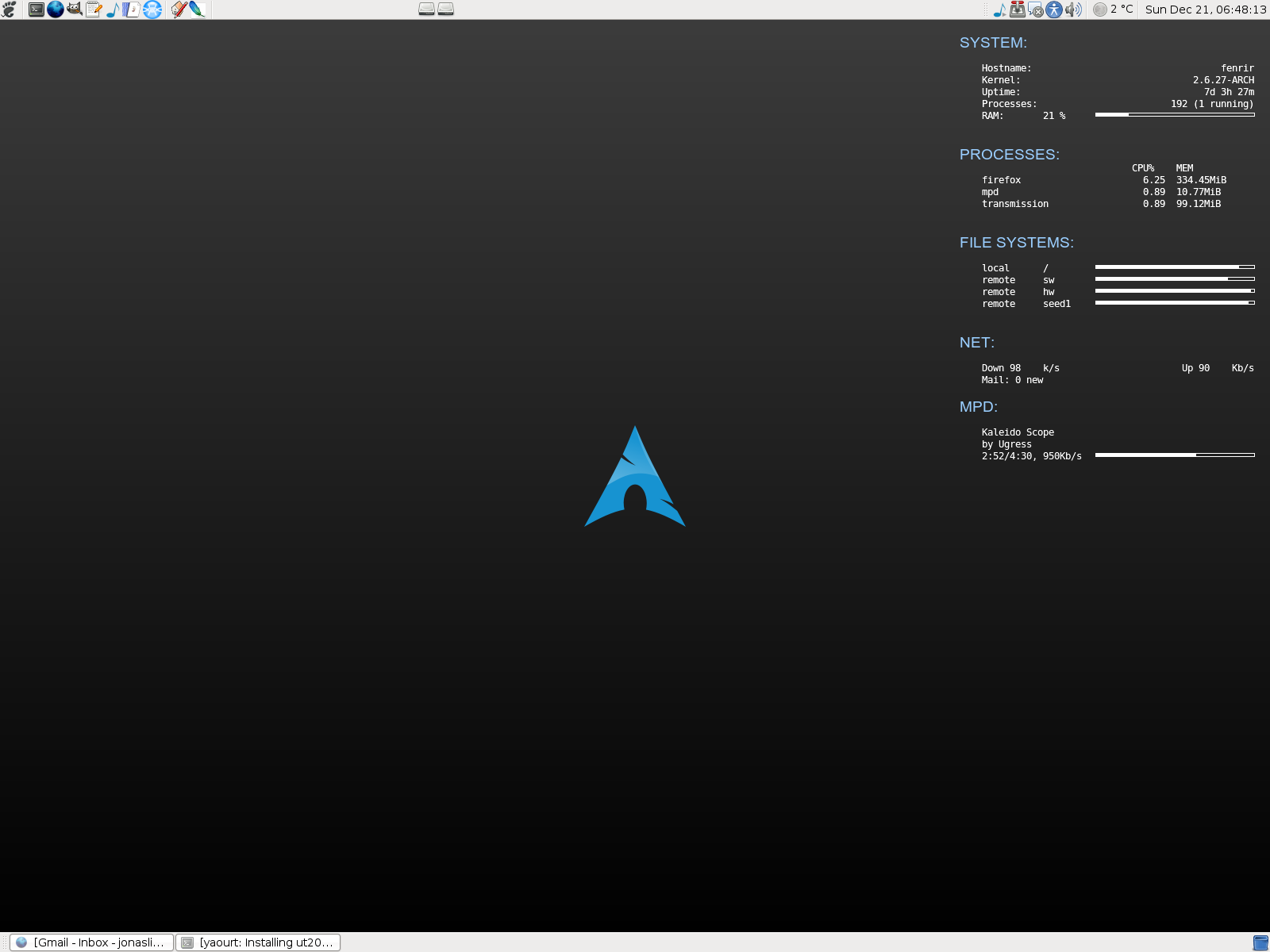1270x952 pixels.
Task: Click the 'seed1' filesystem usage bar
Action: (x=1175, y=303)
